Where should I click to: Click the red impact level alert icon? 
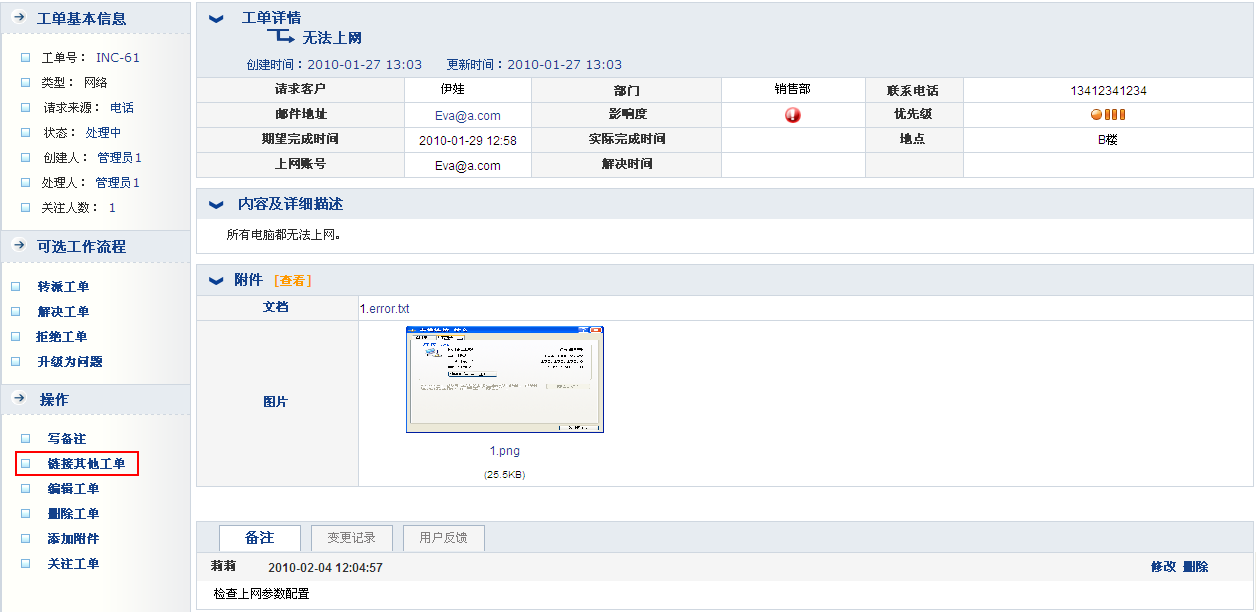[793, 115]
